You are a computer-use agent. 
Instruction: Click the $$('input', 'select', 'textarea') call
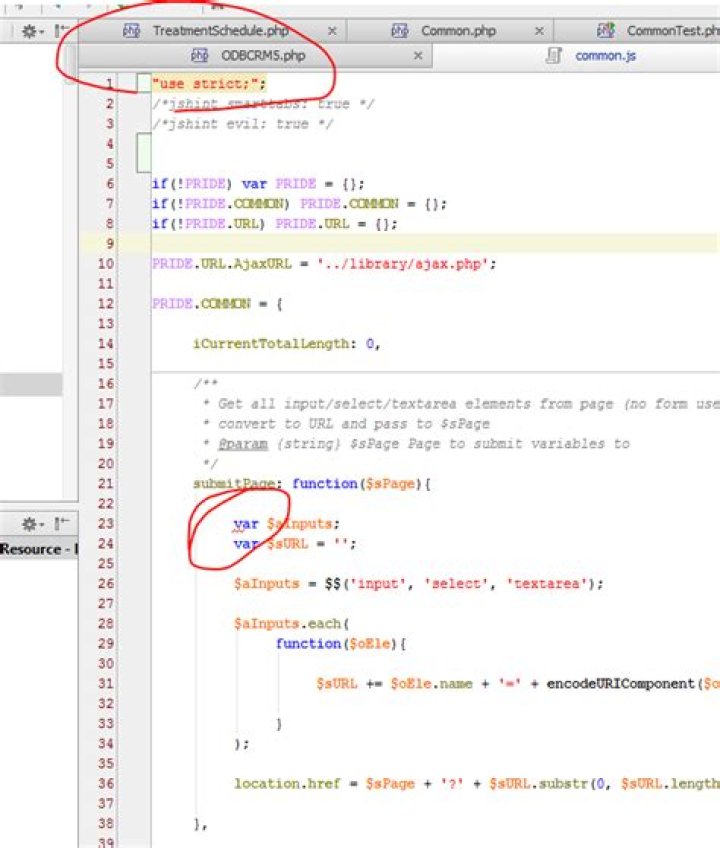tap(464, 584)
